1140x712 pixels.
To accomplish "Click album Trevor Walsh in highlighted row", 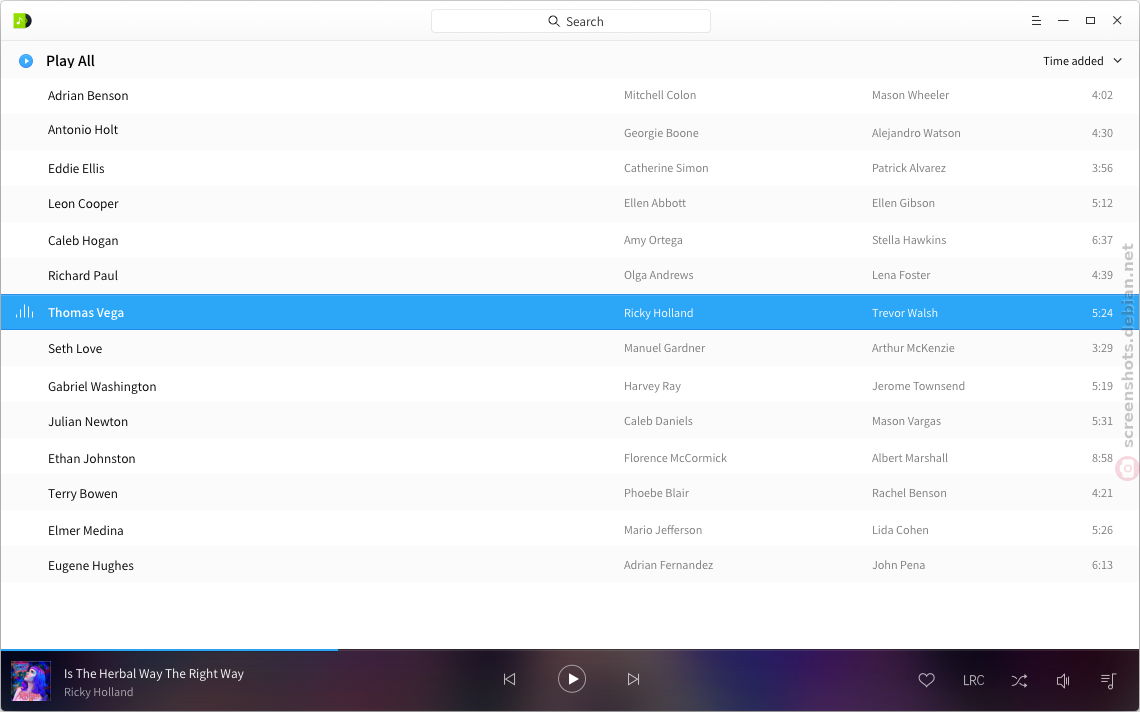I will (x=904, y=313).
